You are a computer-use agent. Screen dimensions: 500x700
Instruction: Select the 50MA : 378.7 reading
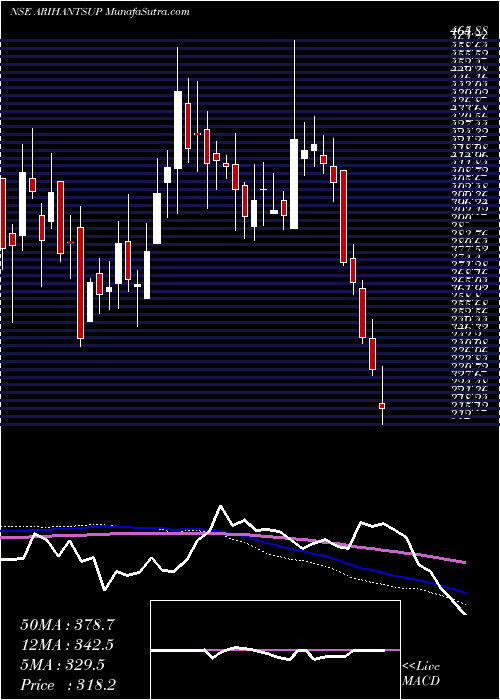pos(67,625)
